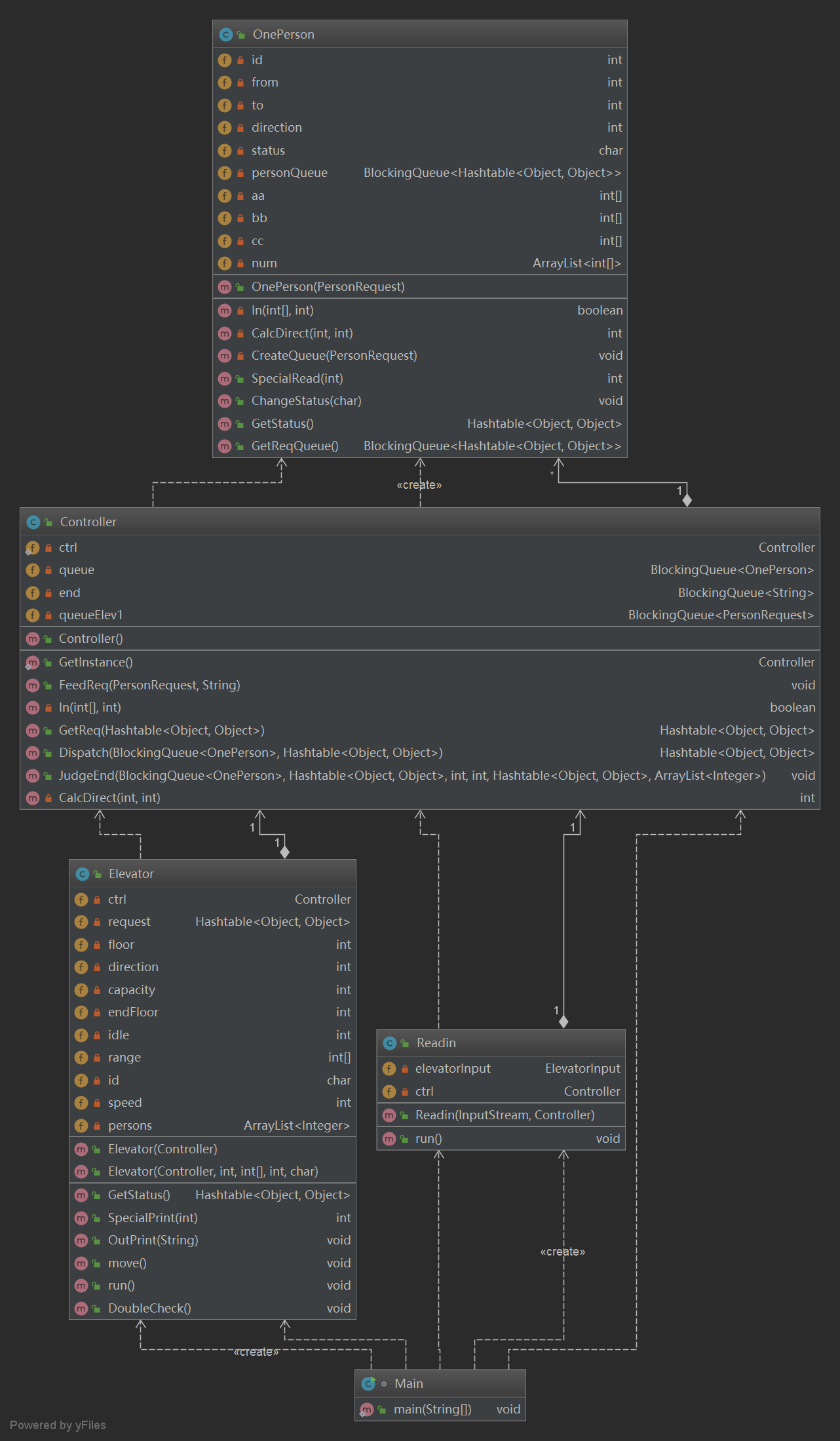840x1441 pixels.
Task: Click the field icon of elevatorInput
Action: click(x=389, y=1069)
